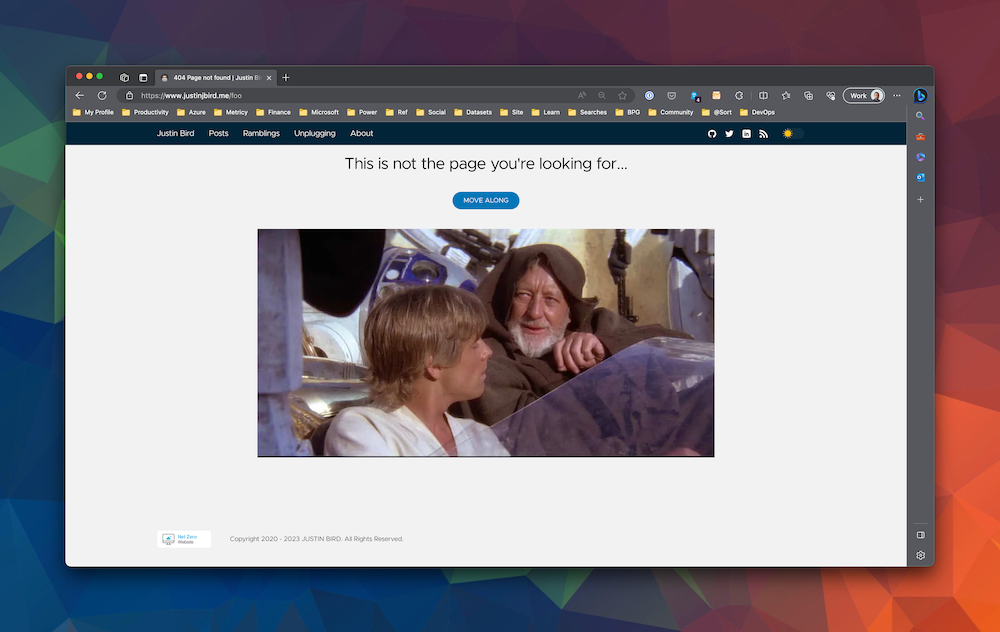Open Copilot from the Edge sidebar
Viewport: 1000px width, 632px height.
point(920,96)
